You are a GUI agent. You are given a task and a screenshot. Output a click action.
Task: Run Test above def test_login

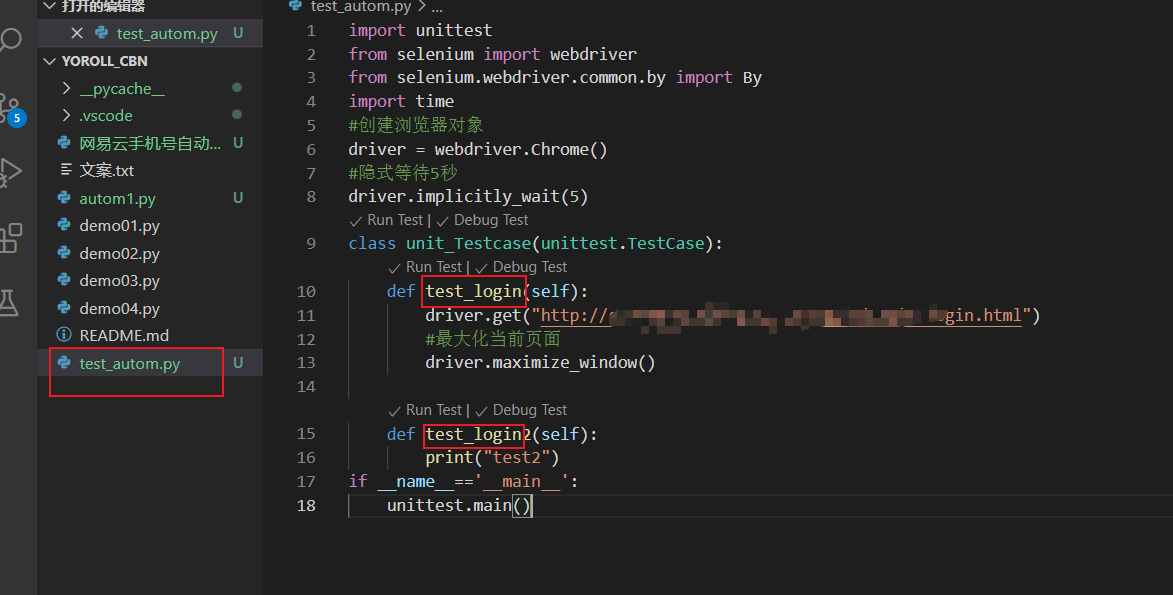tap(434, 267)
